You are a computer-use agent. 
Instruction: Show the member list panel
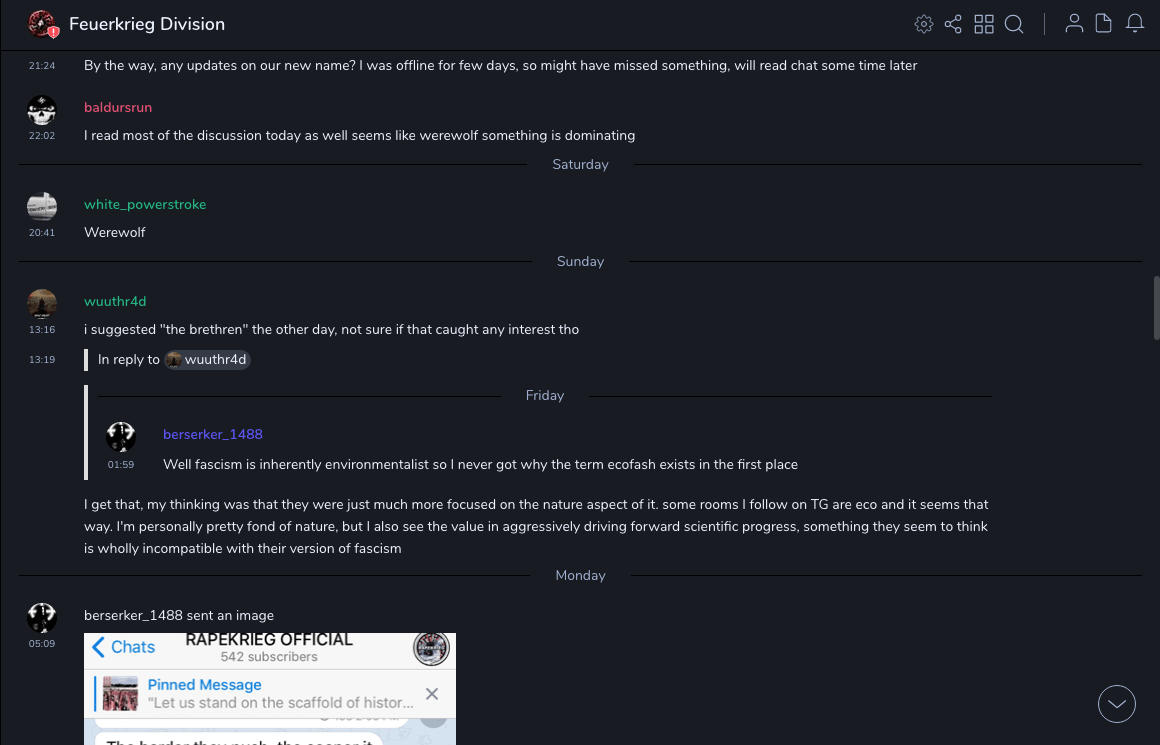point(1074,24)
